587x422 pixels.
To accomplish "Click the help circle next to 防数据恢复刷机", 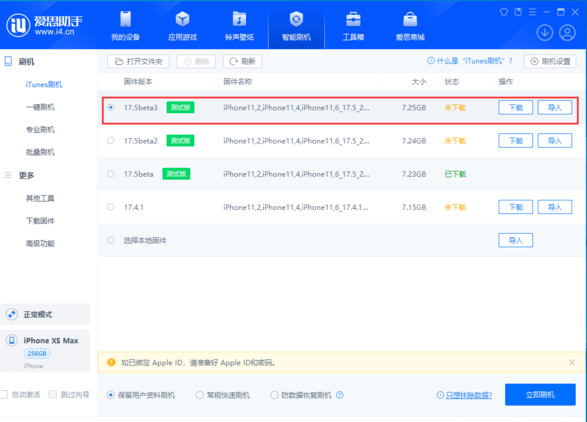I will coord(340,395).
